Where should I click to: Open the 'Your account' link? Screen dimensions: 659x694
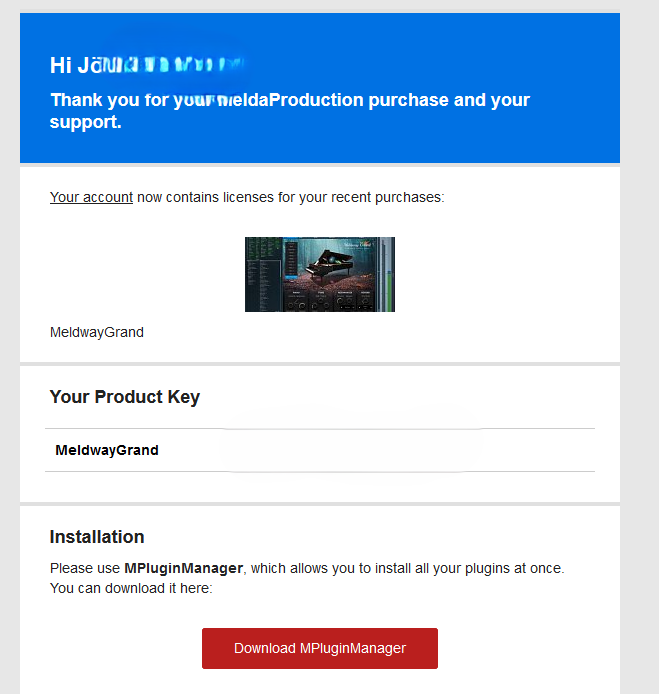click(x=91, y=197)
